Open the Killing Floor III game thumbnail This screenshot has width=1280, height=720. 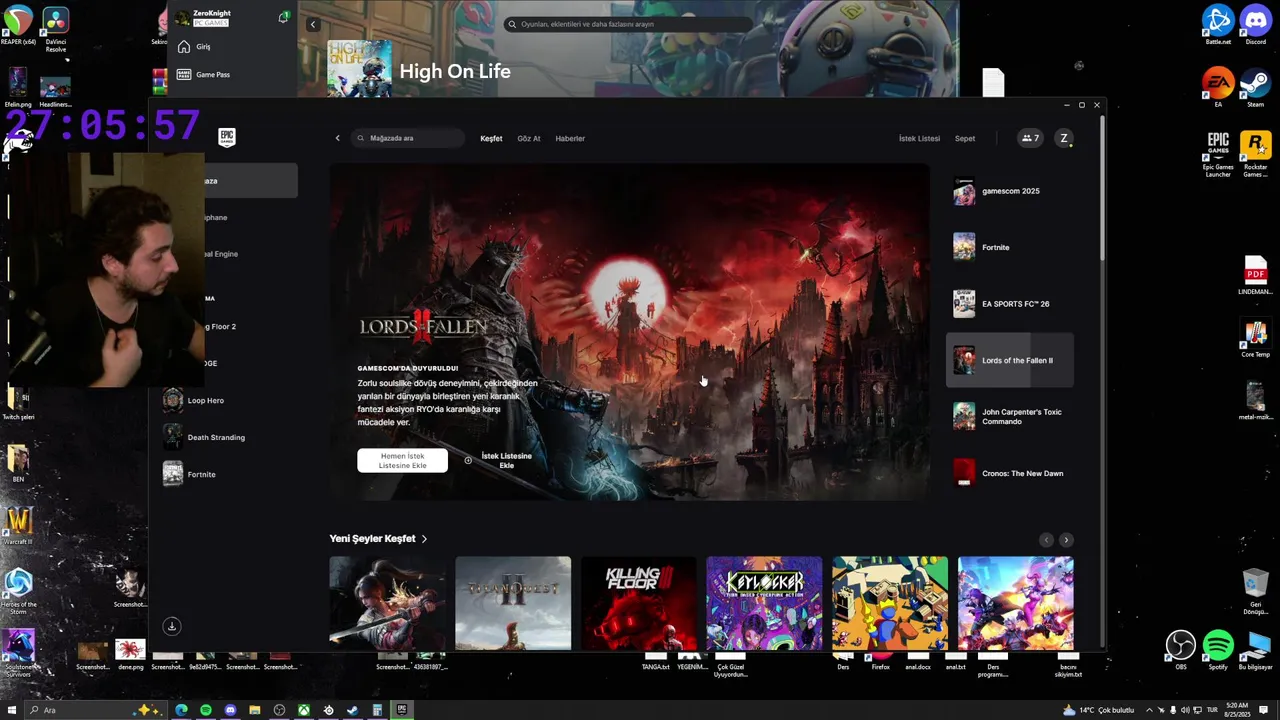coord(638,603)
